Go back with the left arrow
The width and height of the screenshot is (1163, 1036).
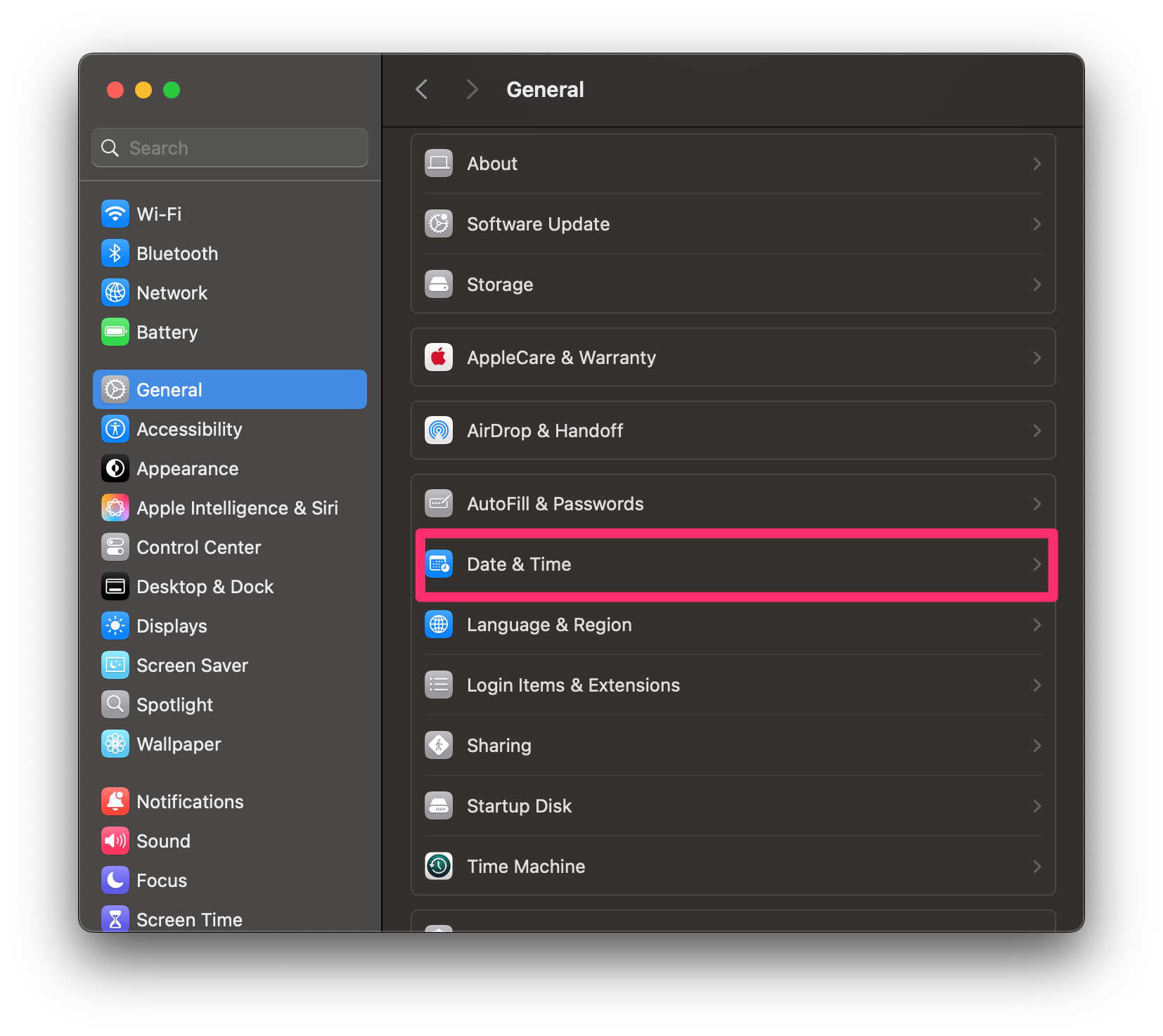422,89
